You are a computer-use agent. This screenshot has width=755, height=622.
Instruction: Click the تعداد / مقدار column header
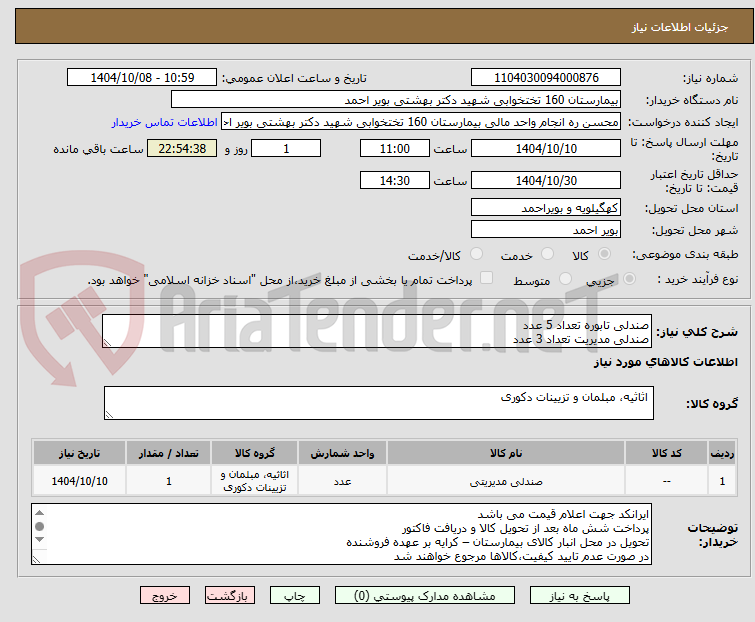169,453
